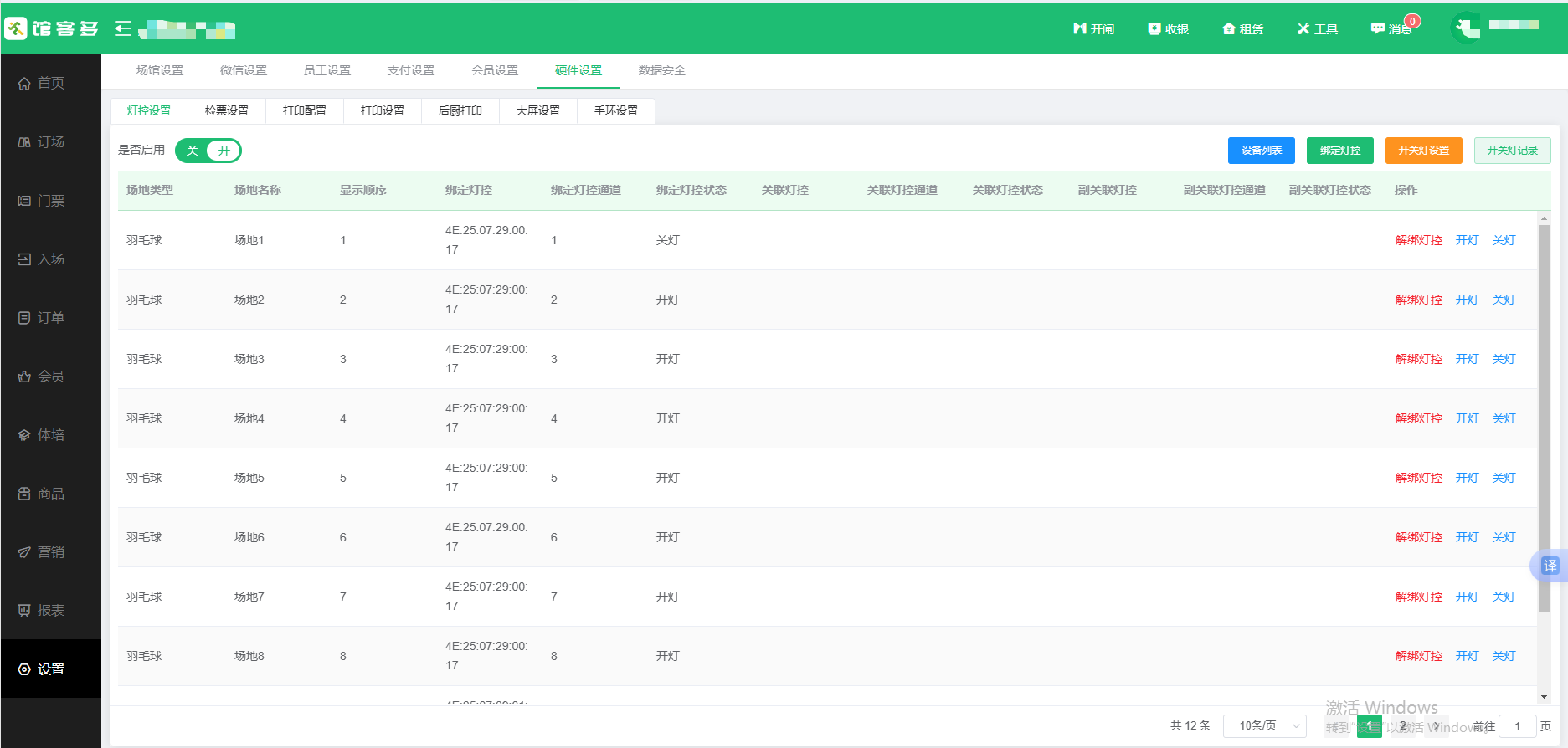Select the 支付设置 top tab
Image resolution: width=1568 pixels, height=748 pixels.
(411, 70)
